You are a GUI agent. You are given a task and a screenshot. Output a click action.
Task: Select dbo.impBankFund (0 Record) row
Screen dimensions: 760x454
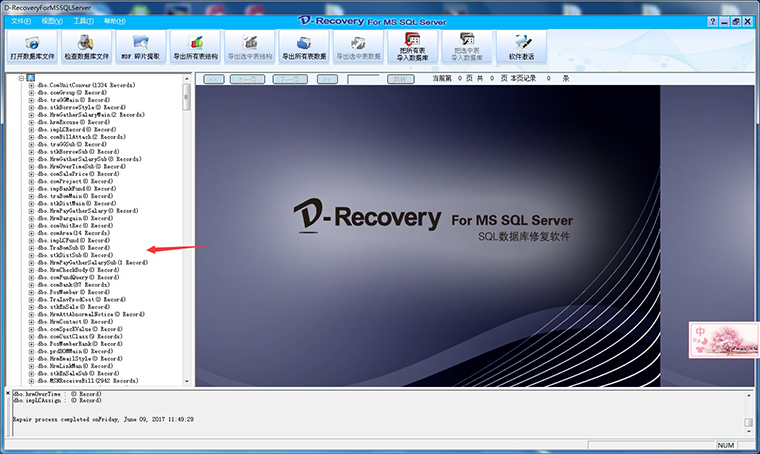(x=77, y=188)
